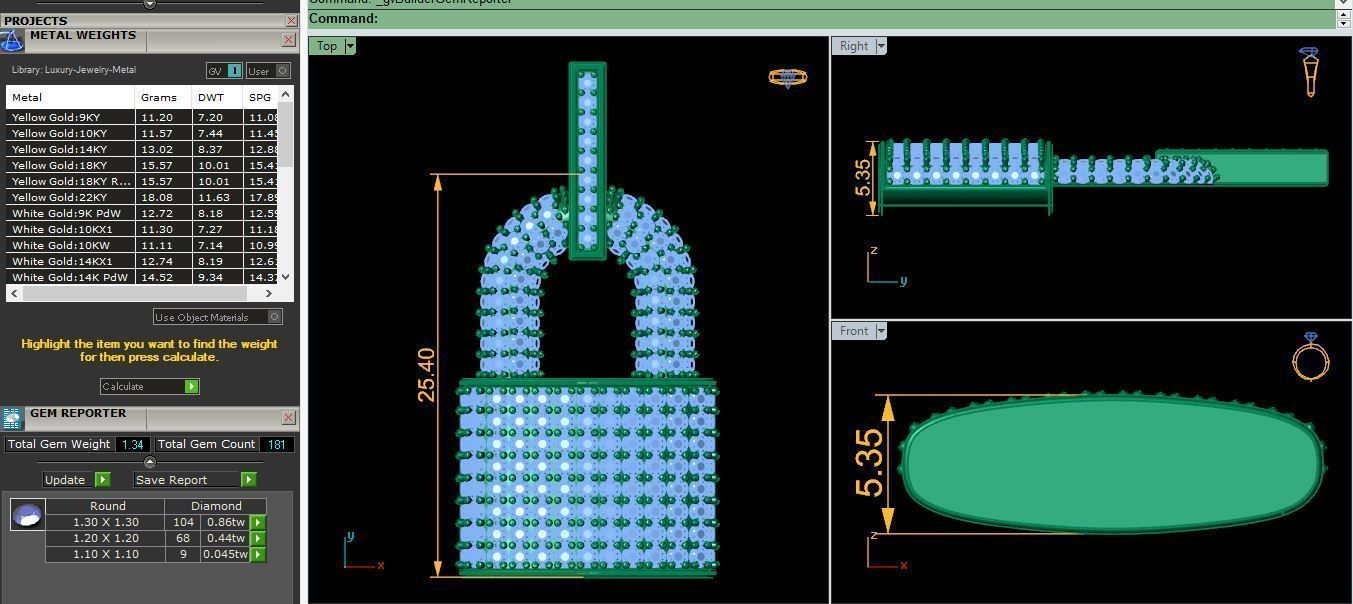The image size is (1353, 604).
Task: Click the Gem Reporter panel icon
Action: 11,418
